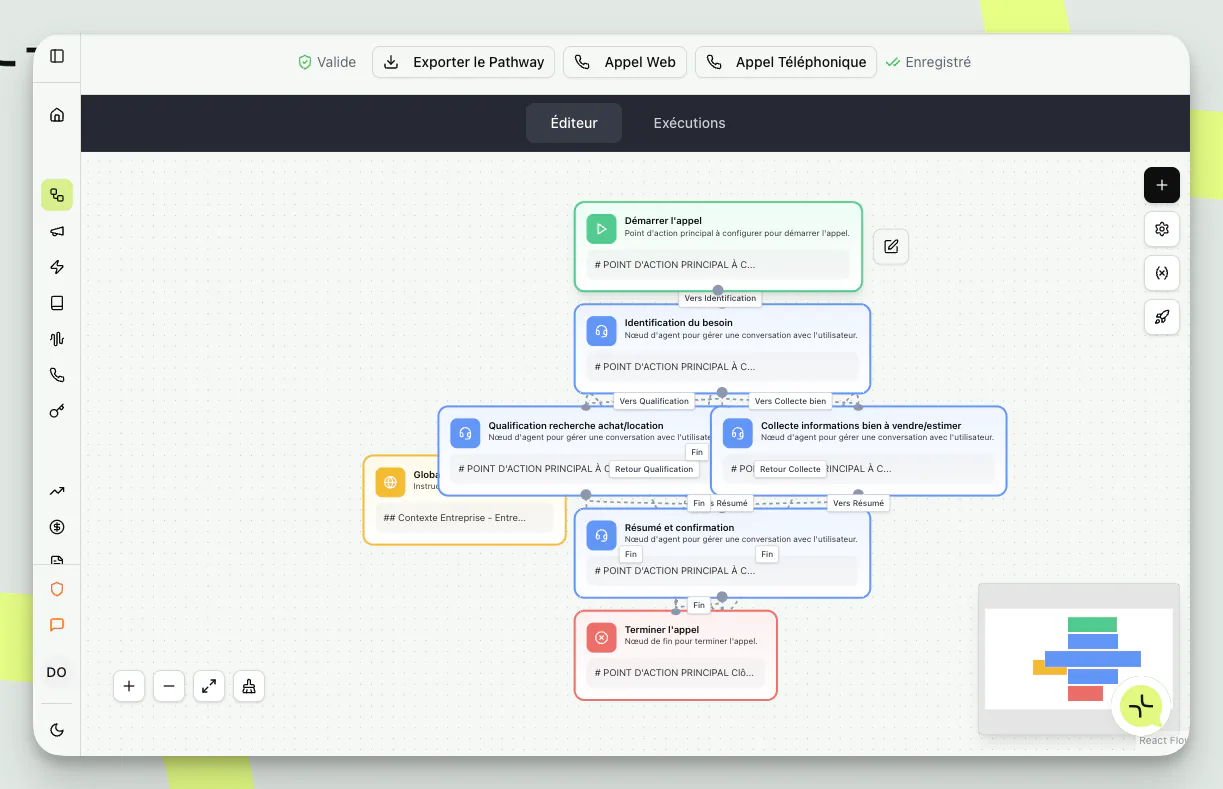Screen dimensions: 1223x789
Task: Click the rocket deploy icon
Action: click(1162, 317)
